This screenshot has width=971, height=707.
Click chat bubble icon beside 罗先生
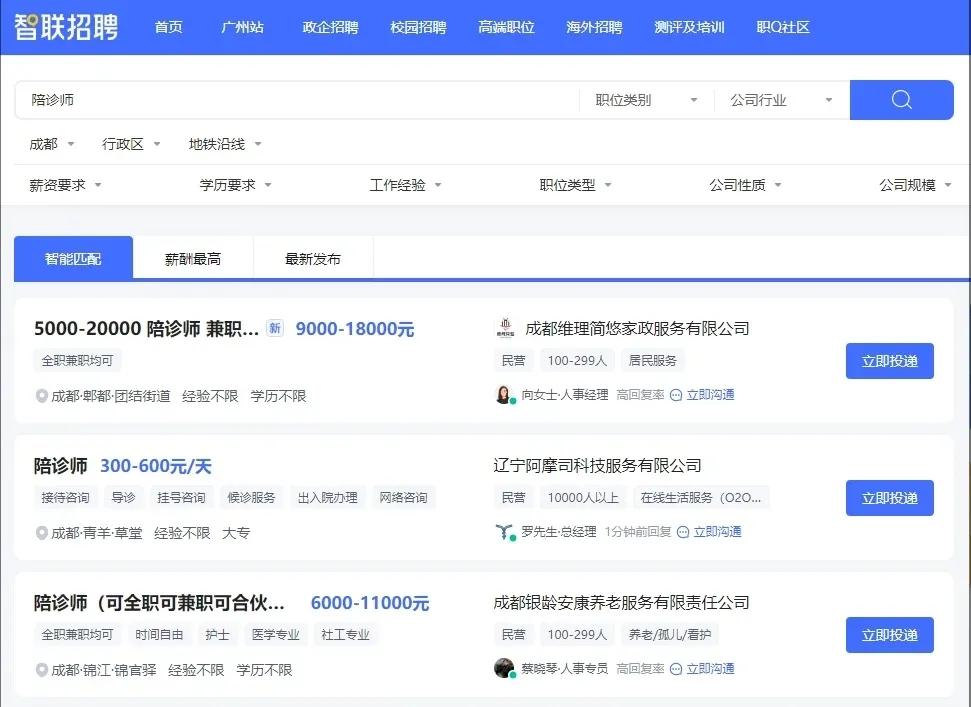(683, 532)
